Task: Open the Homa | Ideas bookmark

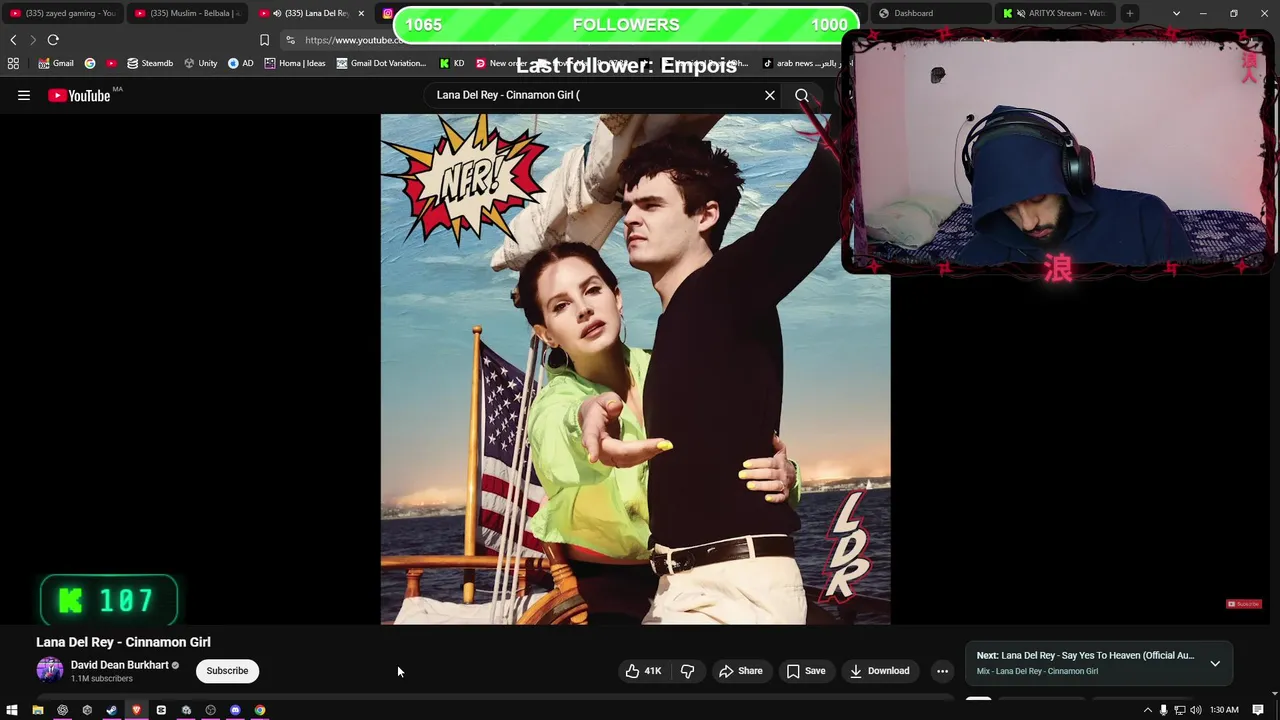Action: pos(295,63)
